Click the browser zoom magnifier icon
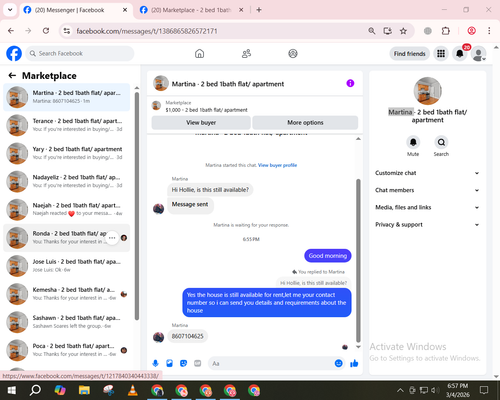Image resolution: width=500 pixels, height=400 pixels. tap(372, 31)
